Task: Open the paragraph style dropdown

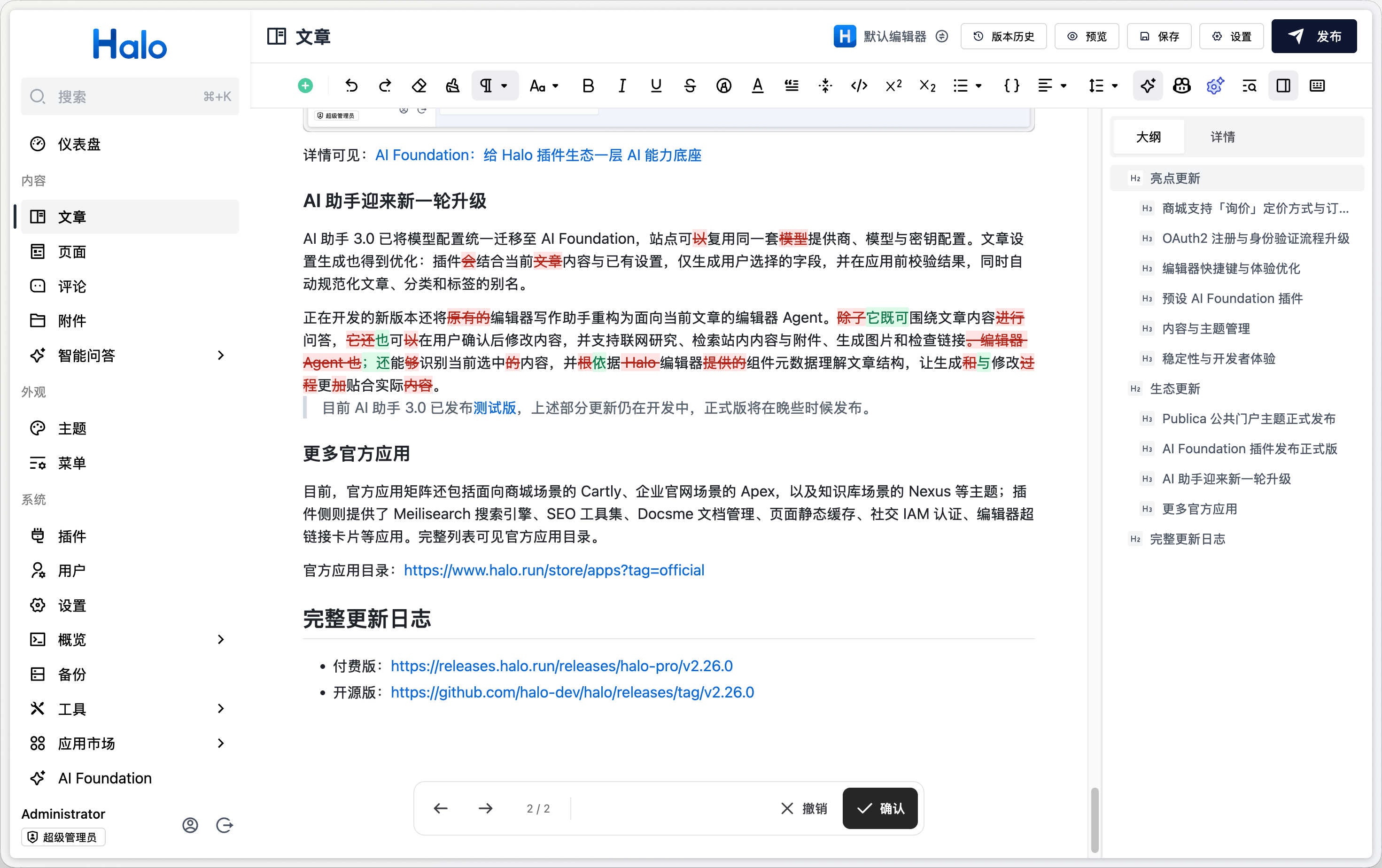Action: click(495, 86)
